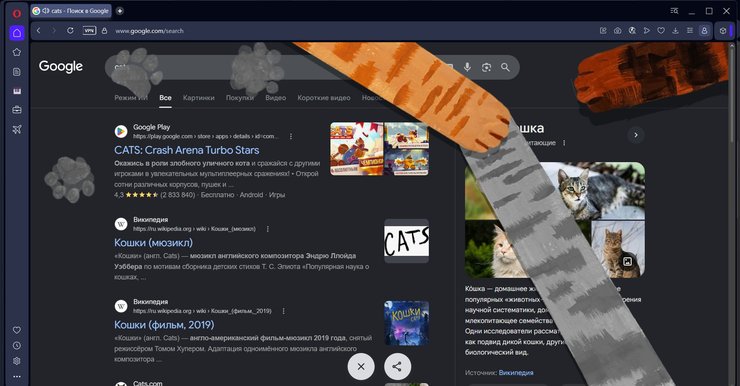Open the 'Кошки (фильм, 2019)' result link
Image resolution: width=740 pixels, height=386 pixels.
(164, 325)
